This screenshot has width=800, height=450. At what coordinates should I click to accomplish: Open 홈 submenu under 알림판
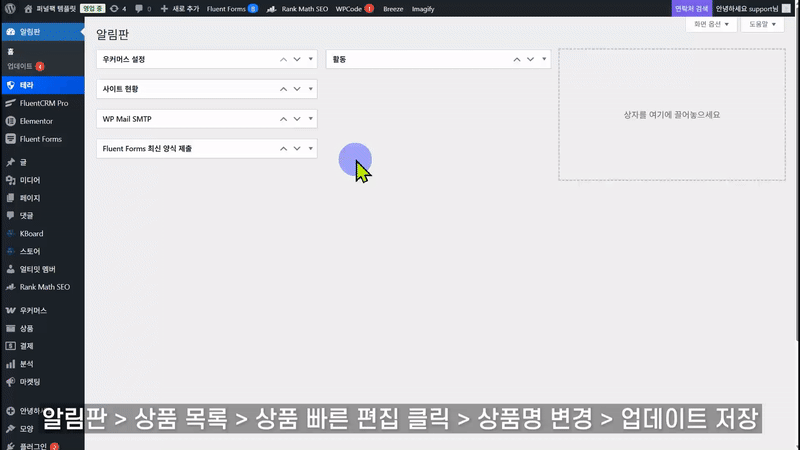click(11, 52)
